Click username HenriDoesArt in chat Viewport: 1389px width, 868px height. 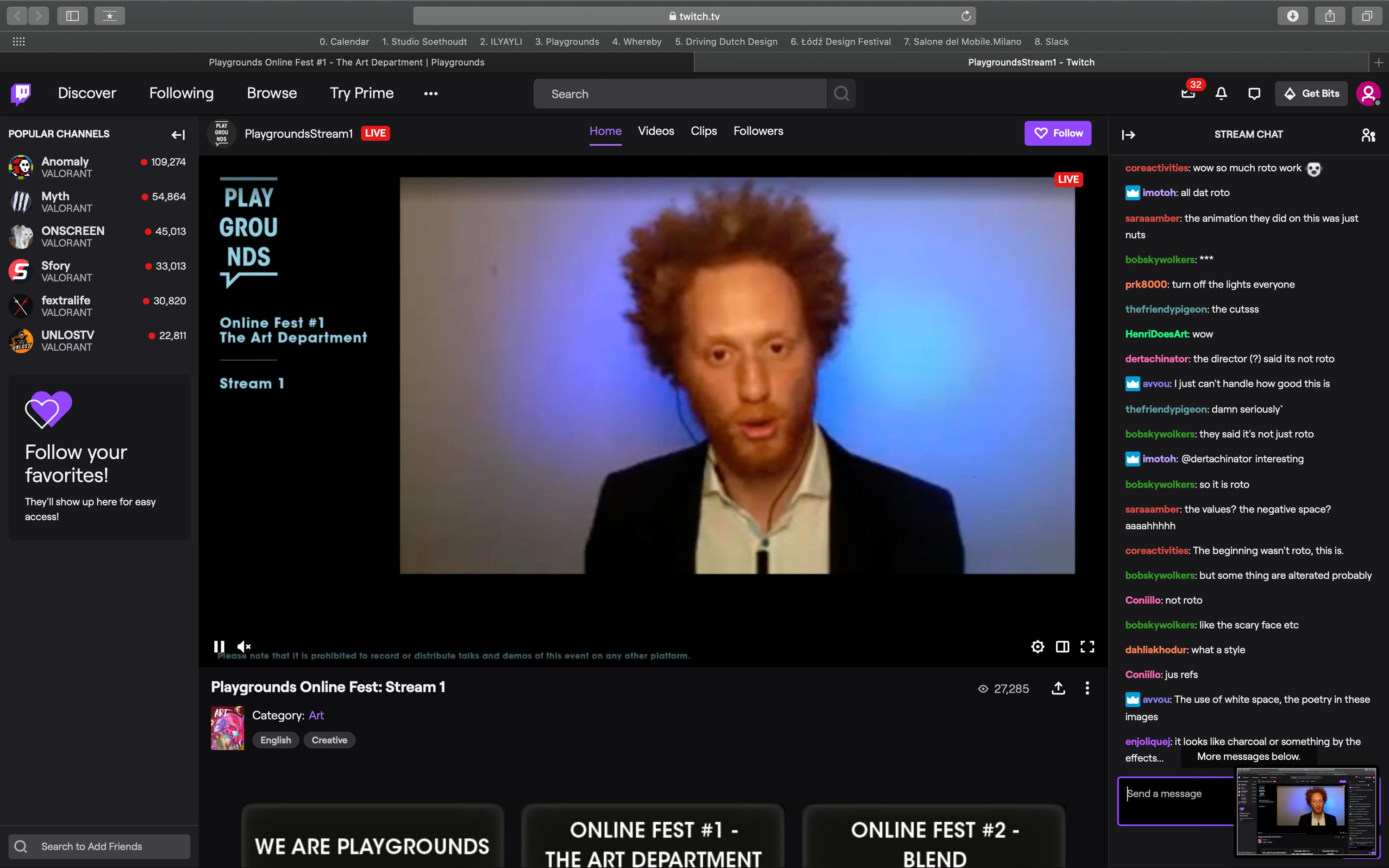1156,334
